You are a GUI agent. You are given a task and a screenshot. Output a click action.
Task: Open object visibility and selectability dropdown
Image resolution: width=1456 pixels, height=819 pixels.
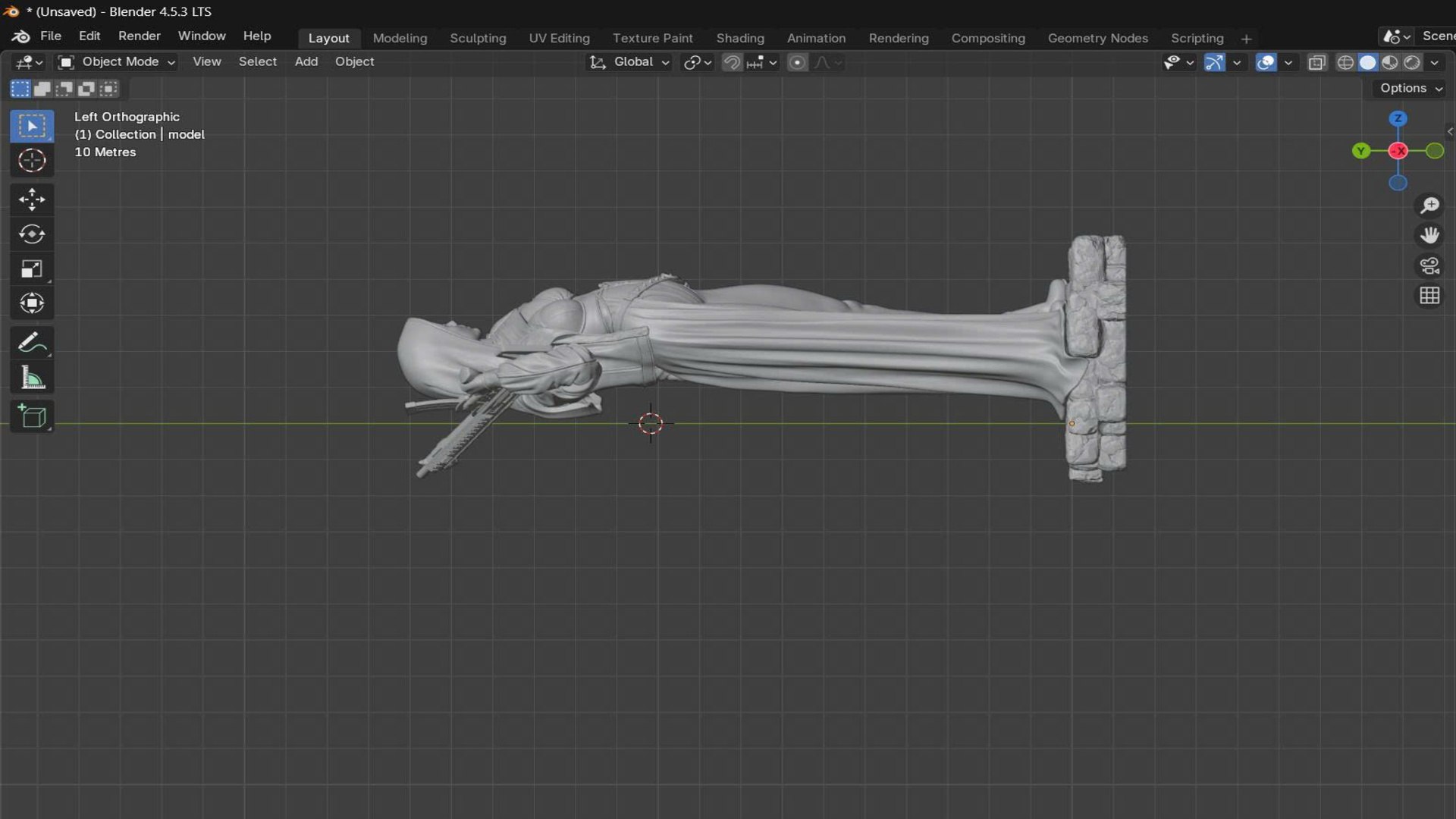click(x=1178, y=62)
